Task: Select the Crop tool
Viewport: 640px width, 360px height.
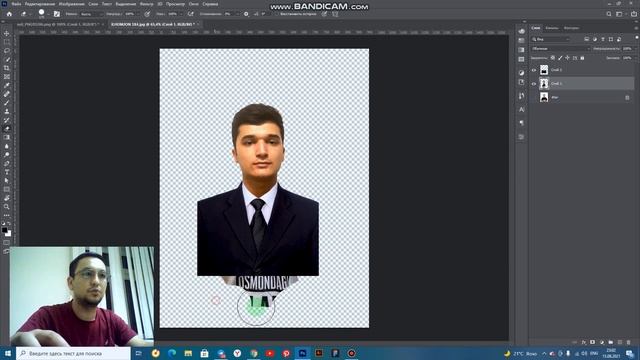Action: coord(7,68)
